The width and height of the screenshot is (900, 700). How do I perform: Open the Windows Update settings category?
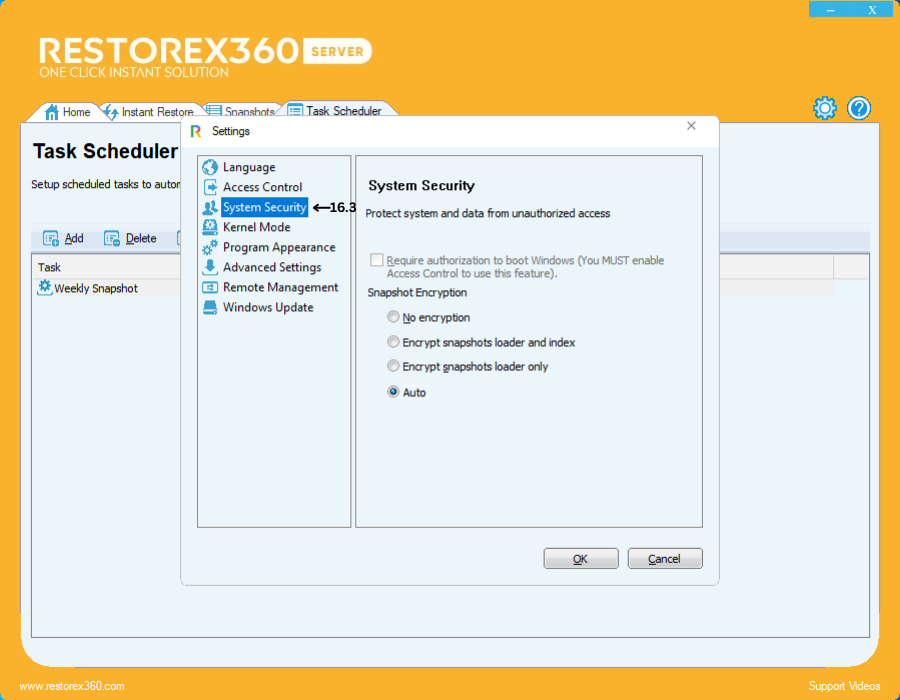click(x=268, y=308)
